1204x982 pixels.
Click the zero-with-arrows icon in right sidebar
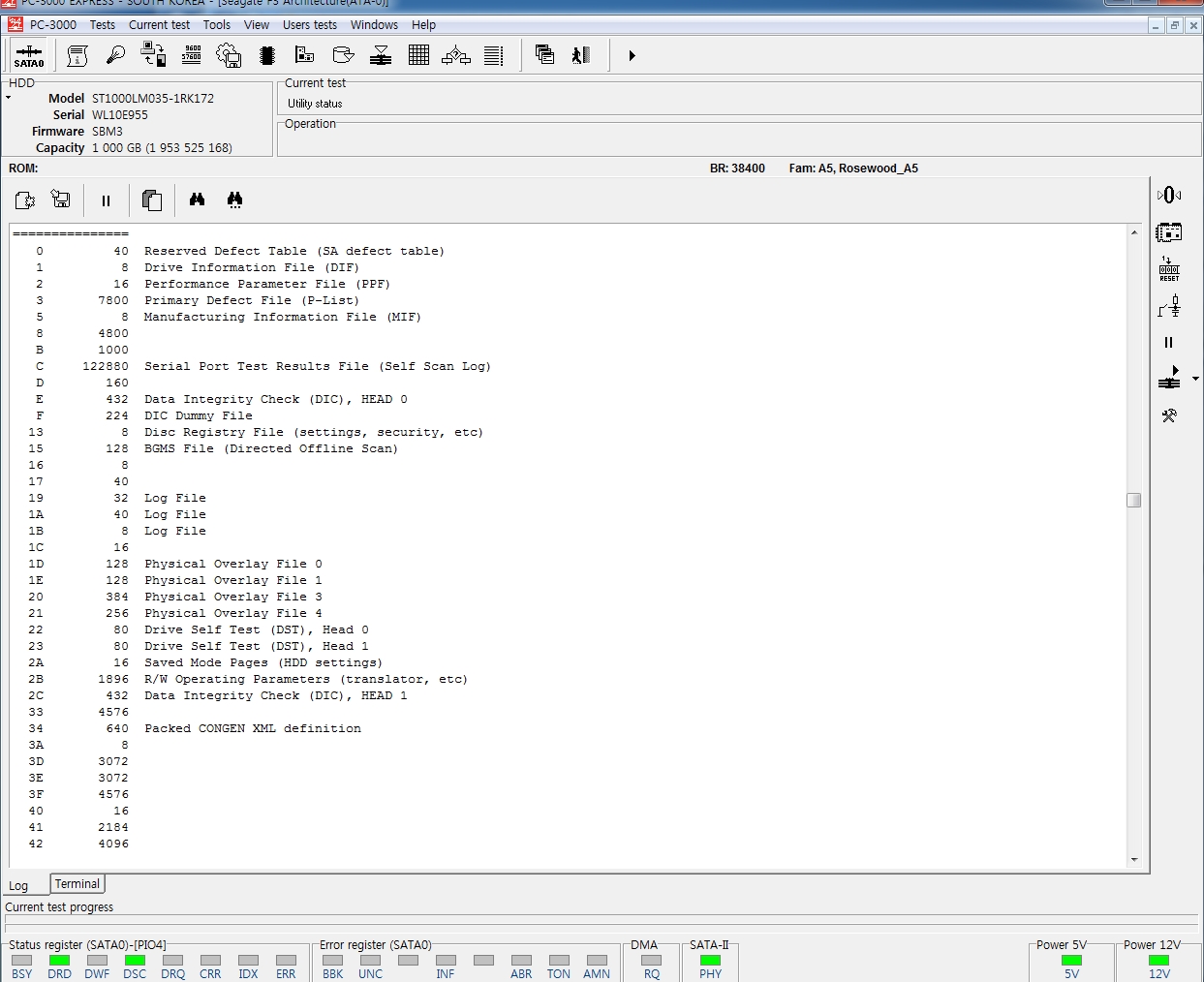(1169, 195)
